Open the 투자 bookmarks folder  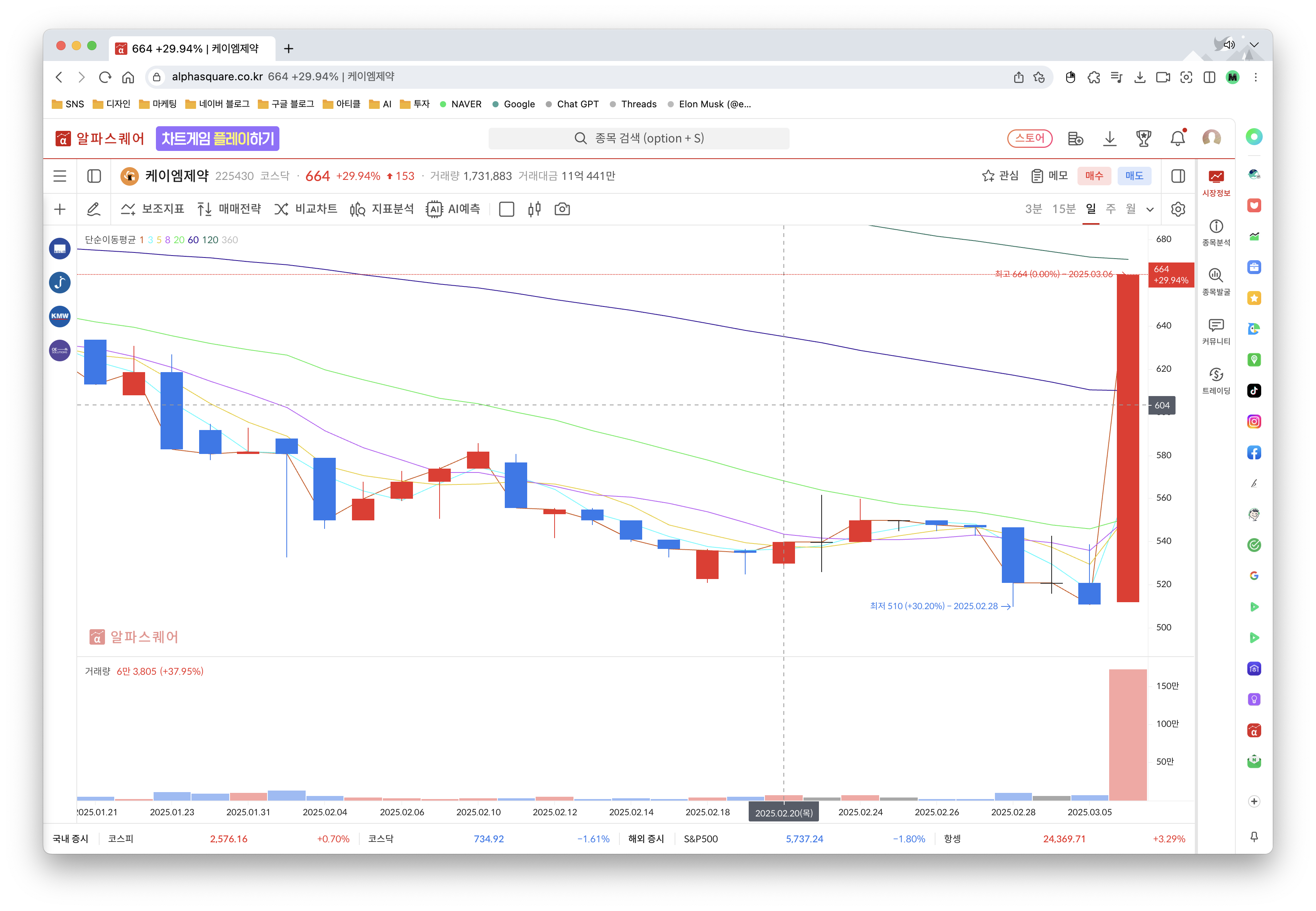pyautogui.click(x=415, y=104)
